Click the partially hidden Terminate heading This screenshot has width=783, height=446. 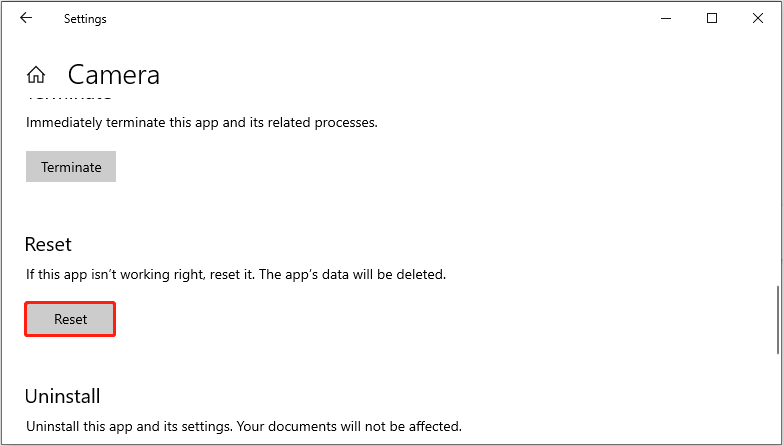pyautogui.click(x=69, y=97)
